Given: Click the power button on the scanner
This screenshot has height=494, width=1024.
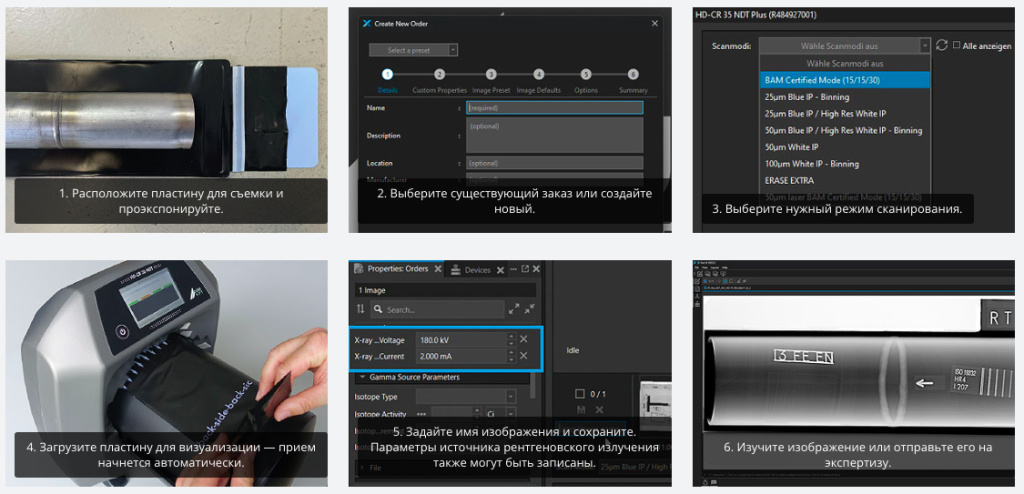Looking at the screenshot, I should tap(121, 331).
